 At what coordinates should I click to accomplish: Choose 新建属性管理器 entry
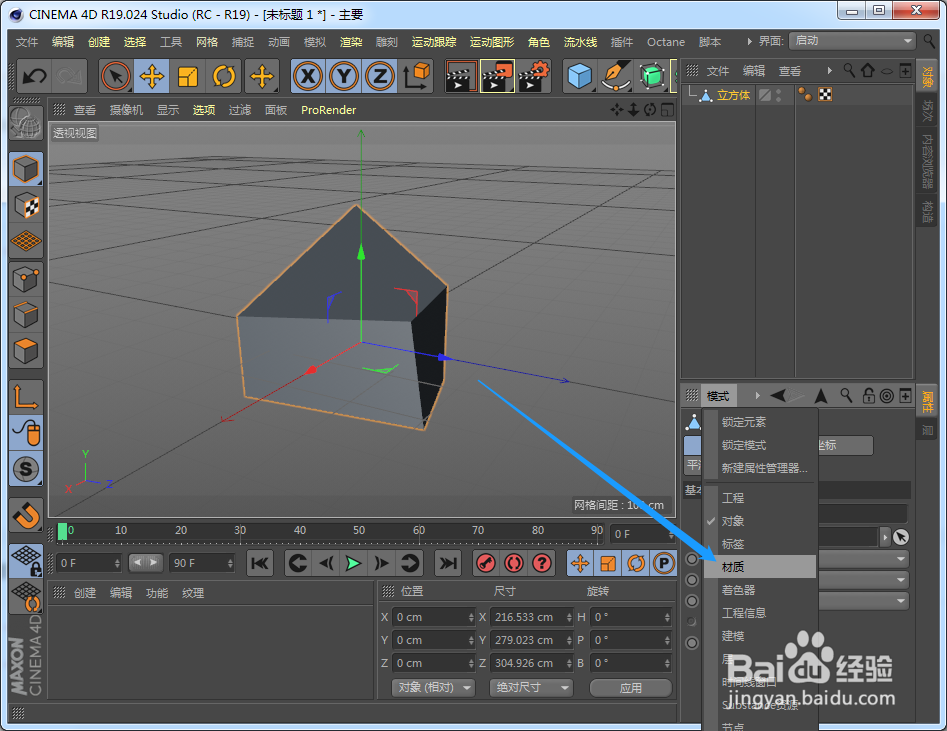coord(760,468)
